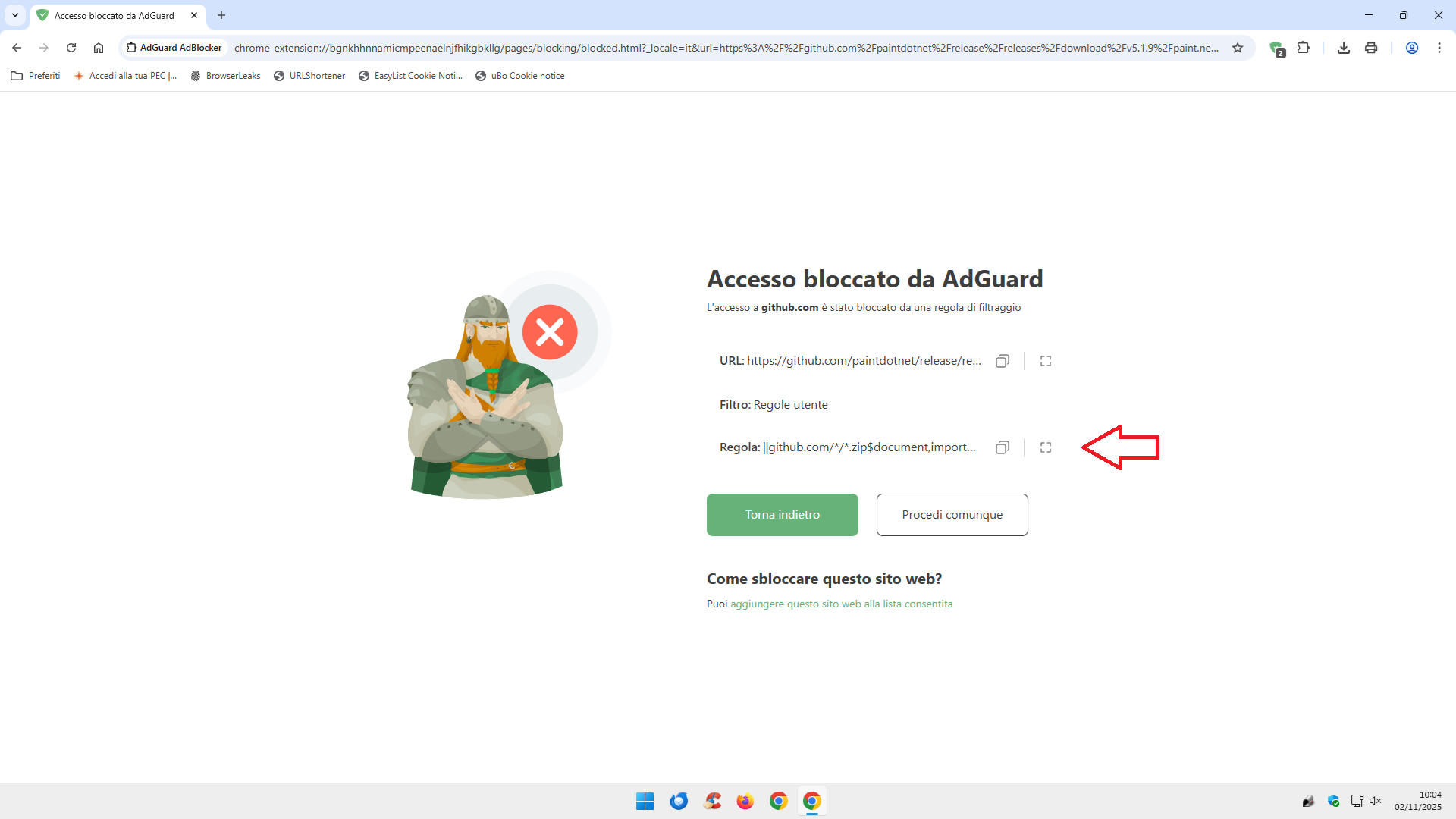Screen dimensions: 1456x819
Task: Open the Windows Start menu
Action: 645,801
